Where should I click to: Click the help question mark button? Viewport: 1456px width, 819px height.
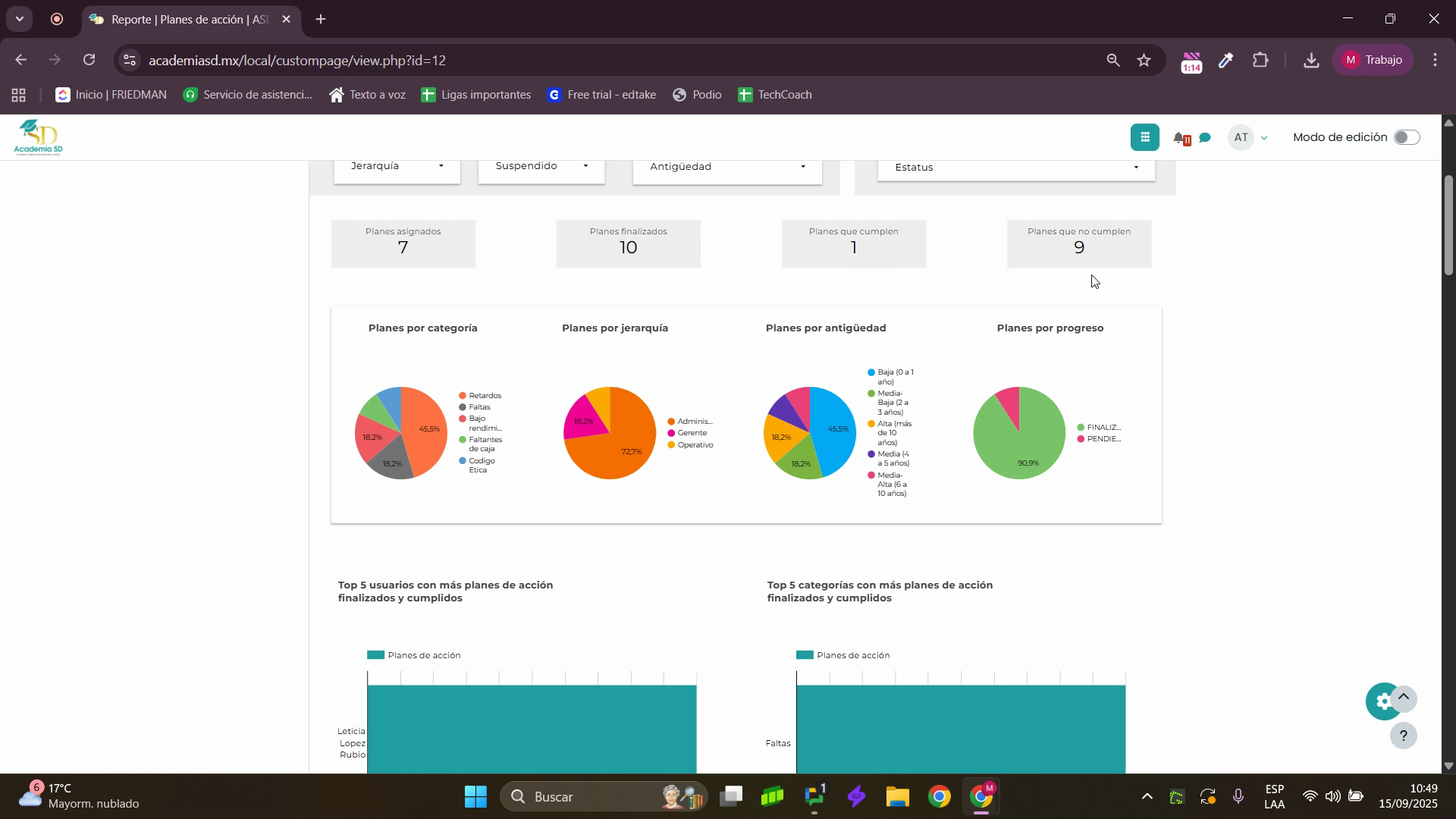pyautogui.click(x=1403, y=736)
